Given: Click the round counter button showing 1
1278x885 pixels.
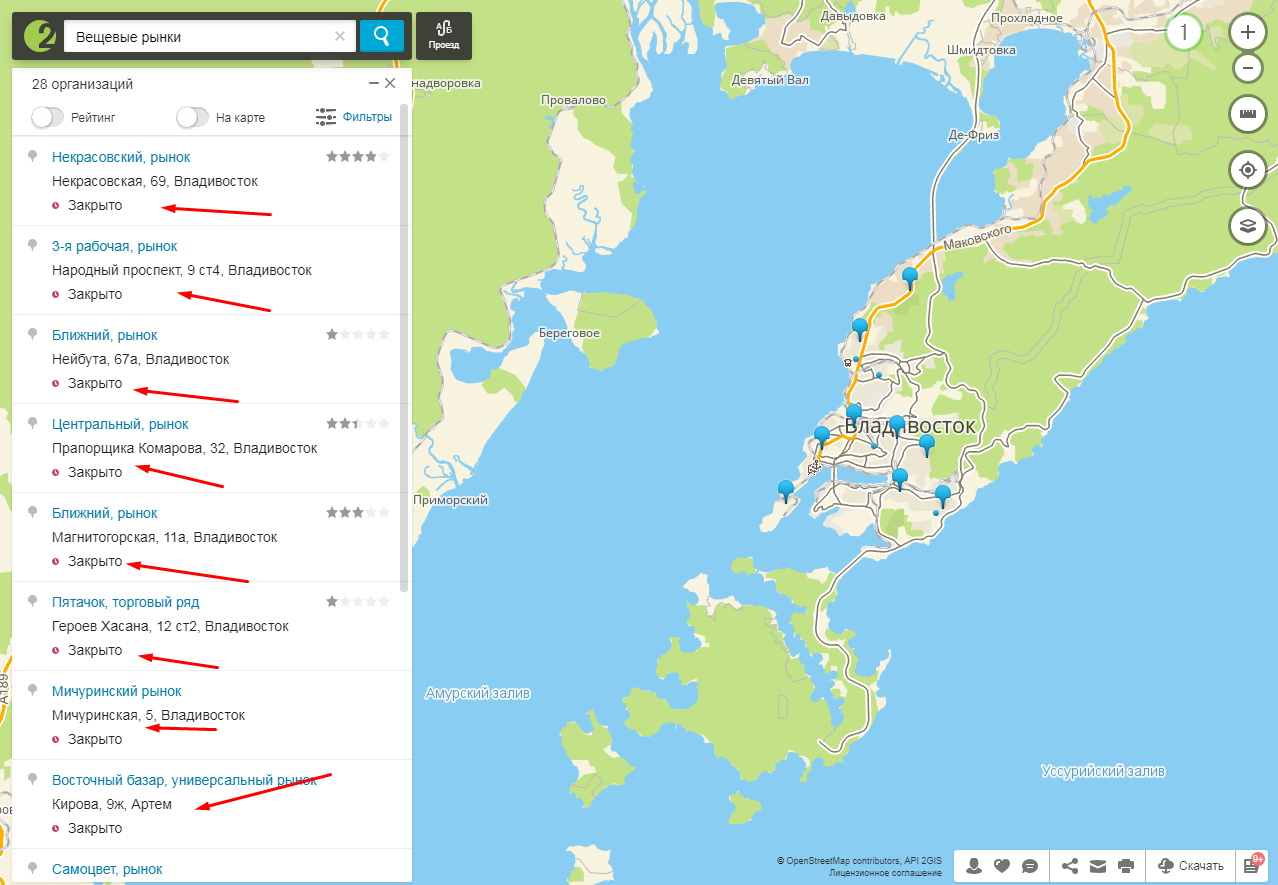Looking at the screenshot, I should click(x=1184, y=33).
